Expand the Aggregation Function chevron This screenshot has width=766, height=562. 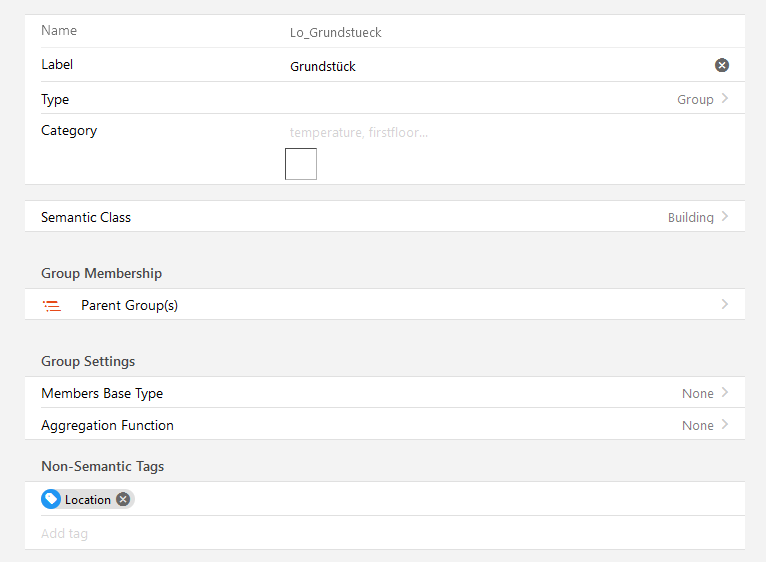tap(725, 425)
